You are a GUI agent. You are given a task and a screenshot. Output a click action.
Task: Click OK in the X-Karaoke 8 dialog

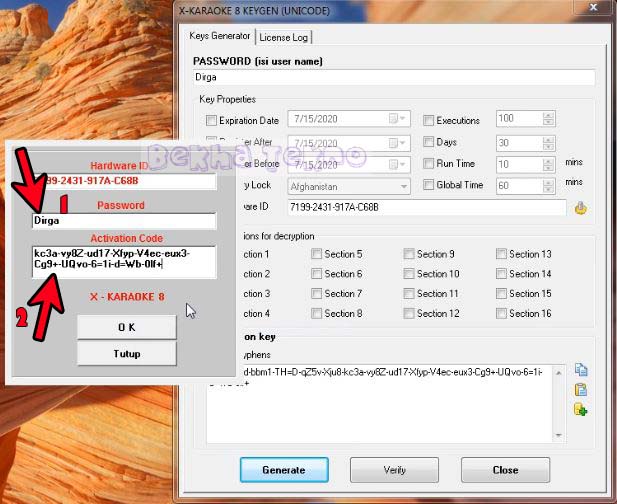(x=127, y=327)
